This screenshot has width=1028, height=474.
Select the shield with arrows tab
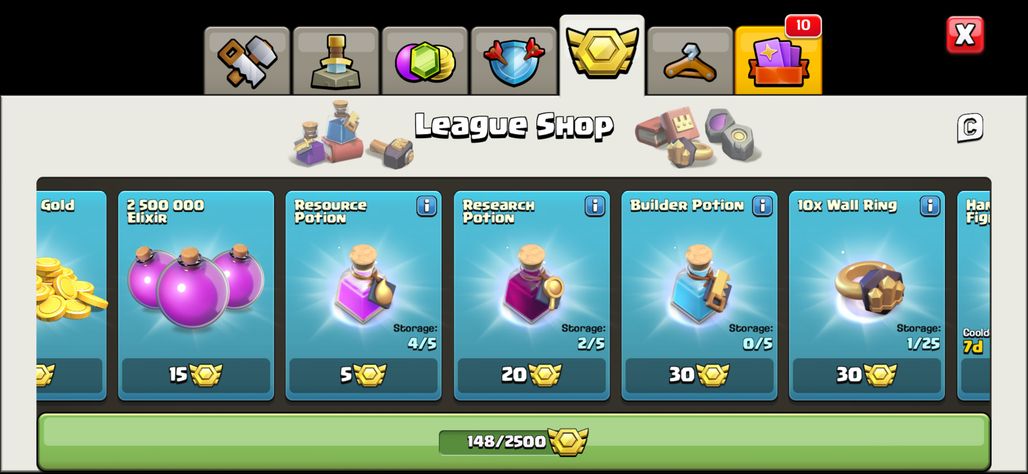click(x=513, y=61)
